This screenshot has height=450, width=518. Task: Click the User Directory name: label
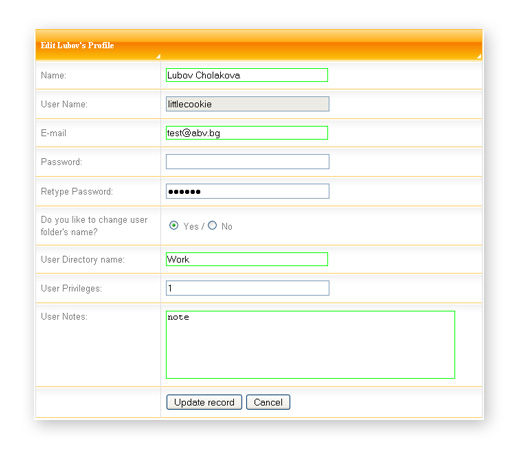pos(82,260)
